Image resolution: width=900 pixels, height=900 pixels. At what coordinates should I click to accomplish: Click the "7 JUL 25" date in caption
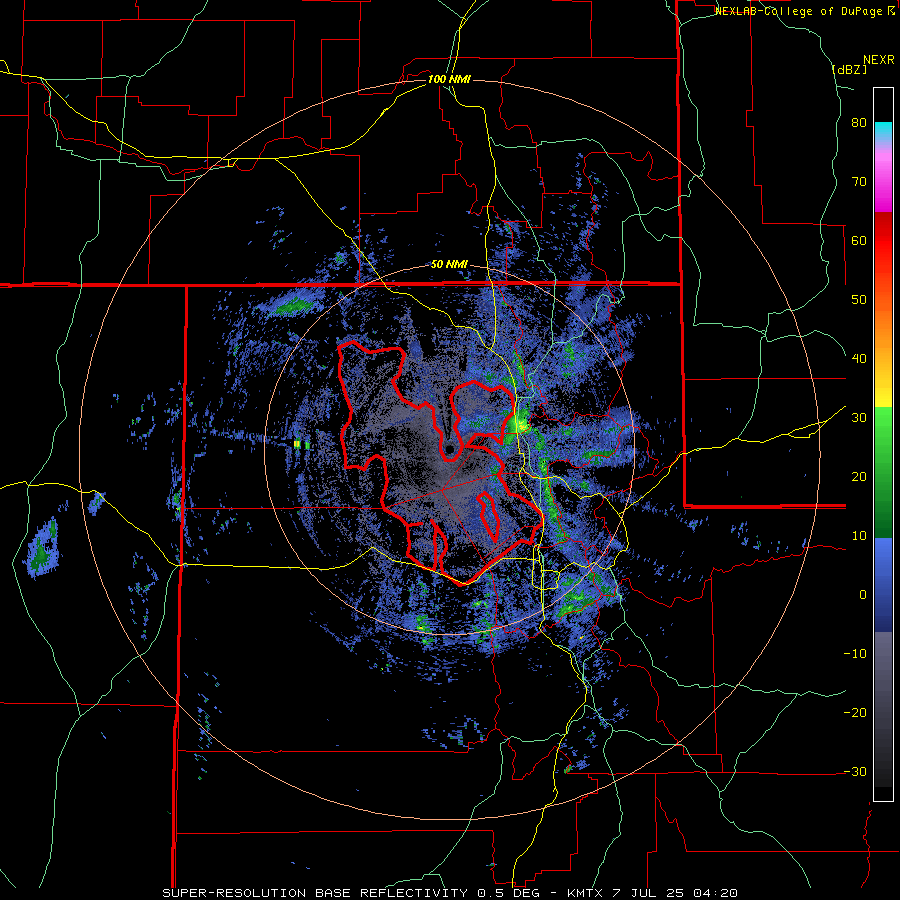click(649, 893)
